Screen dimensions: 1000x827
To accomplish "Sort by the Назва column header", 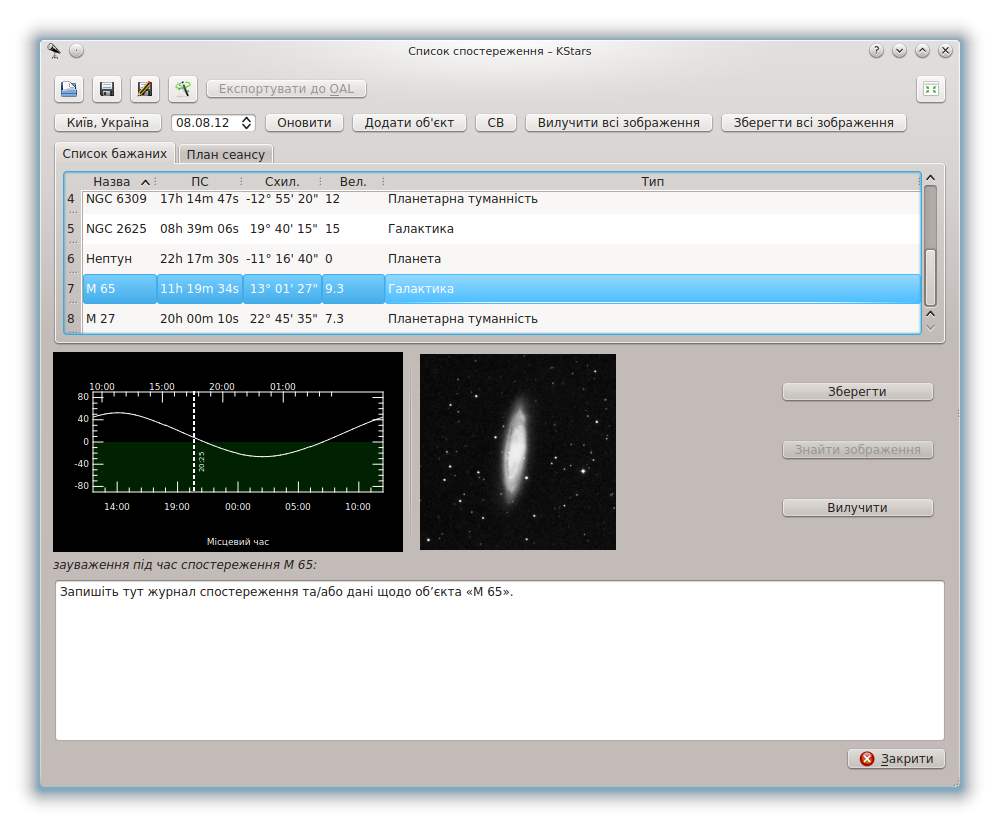I will tap(112, 182).
